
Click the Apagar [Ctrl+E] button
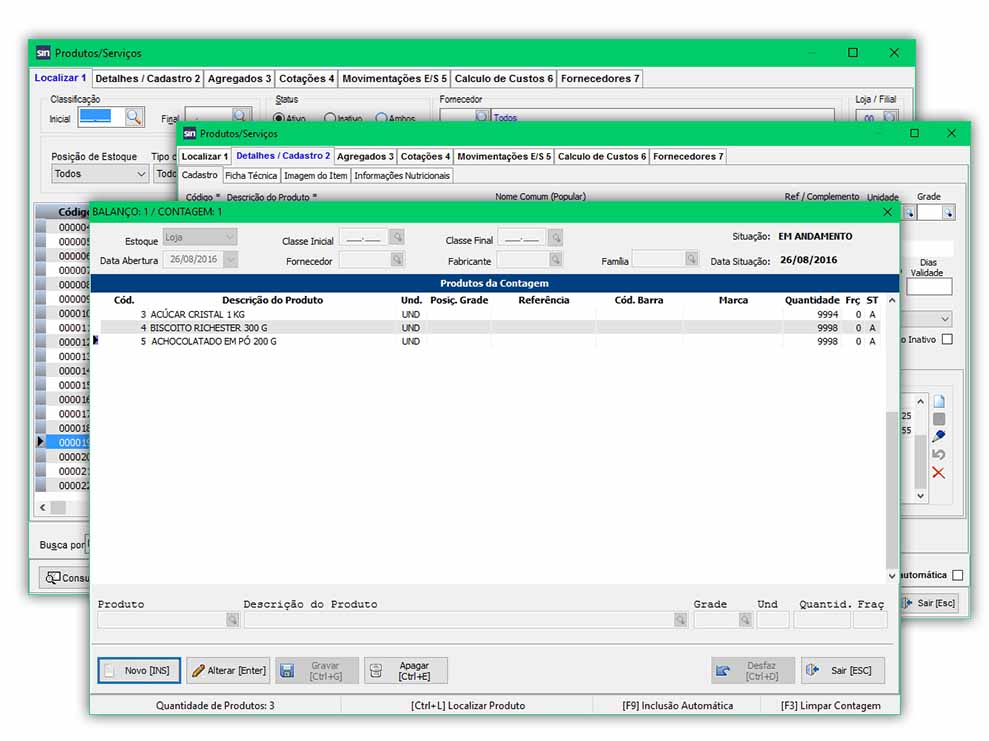406,670
